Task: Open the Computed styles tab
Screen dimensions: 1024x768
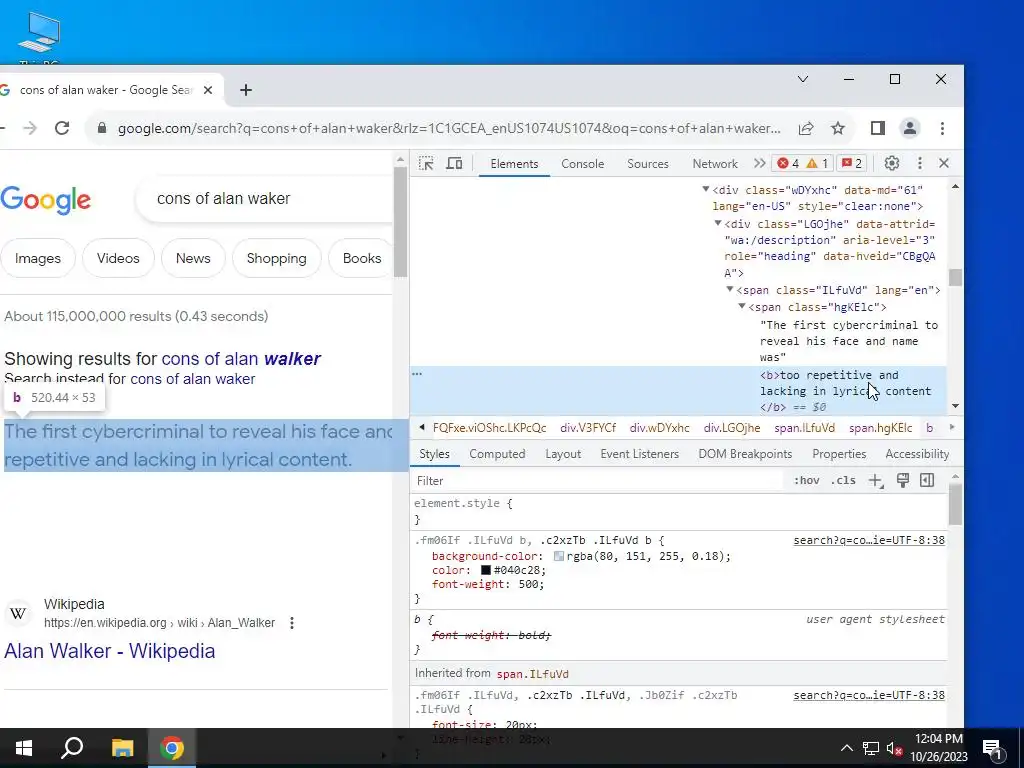Action: click(497, 454)
